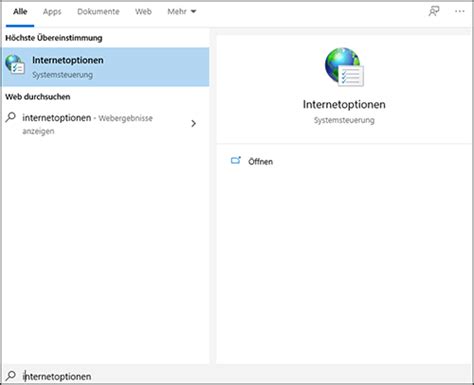The height and width of the screenshot is (385, 474).
Task: Click the open-window icon next to Öffnen
Action: (236, 161)
